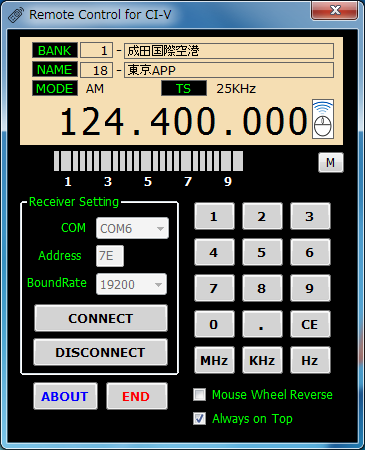The height and width of the screenshot is (450, 365).
Task: Confirm the entry with the Hz key
Action: (x=310, y=360)
